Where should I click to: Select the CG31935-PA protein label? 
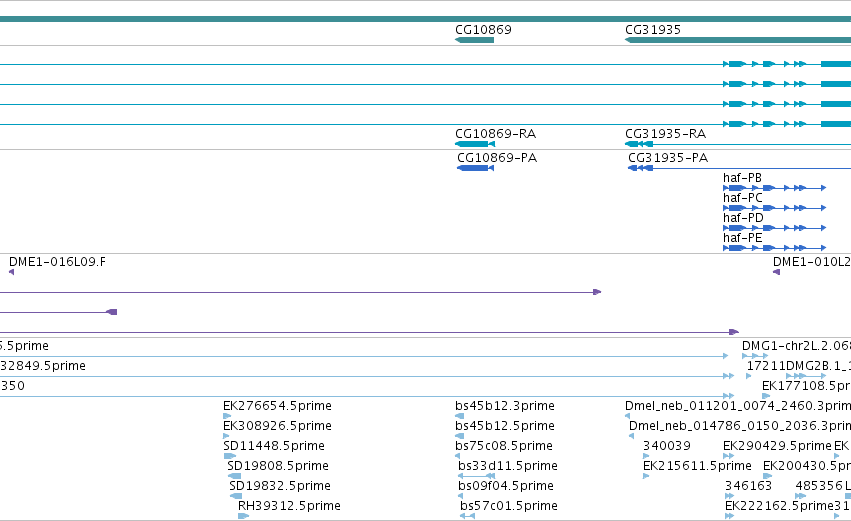coord(668,158)
